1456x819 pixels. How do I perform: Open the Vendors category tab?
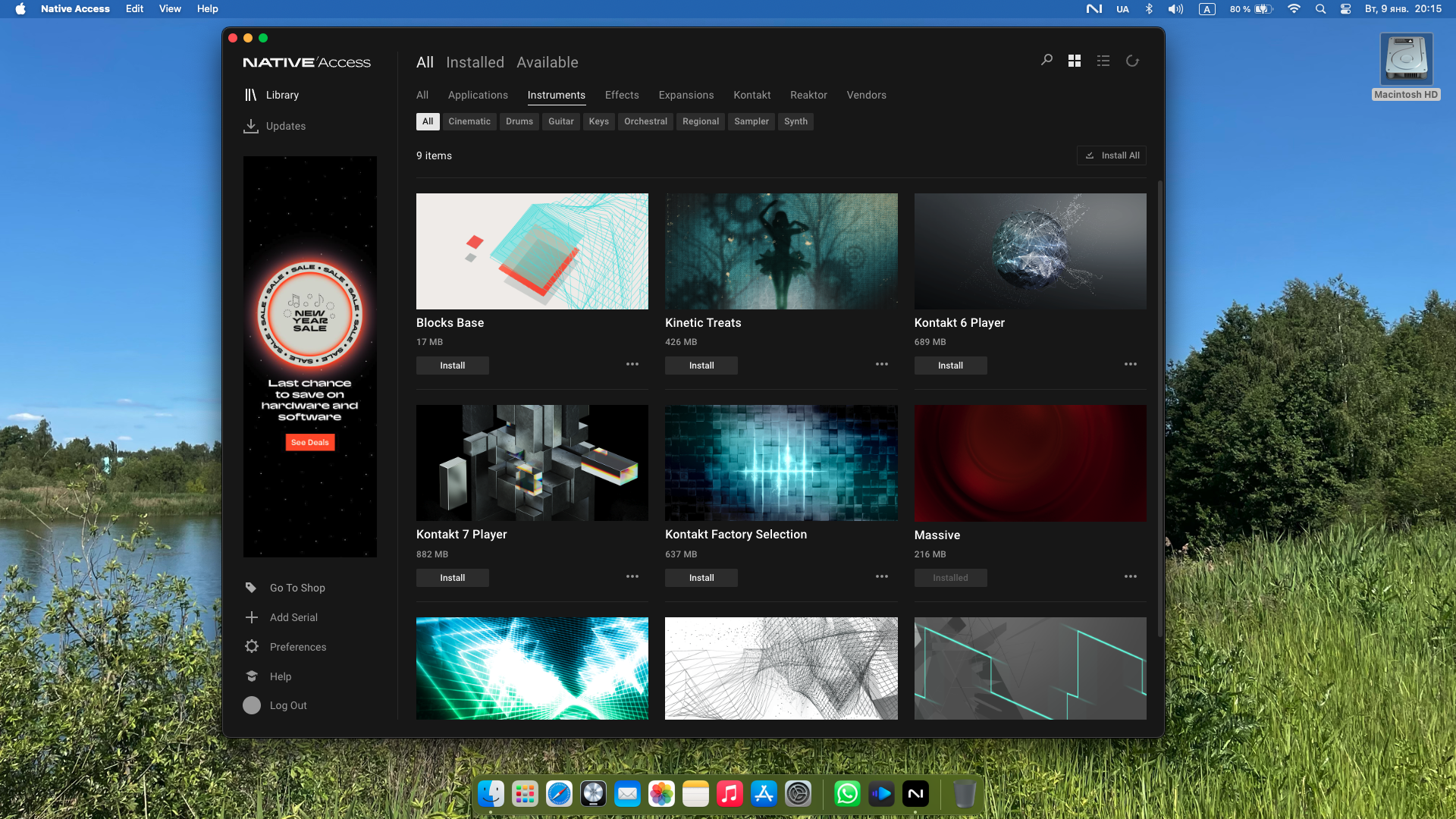867,95
